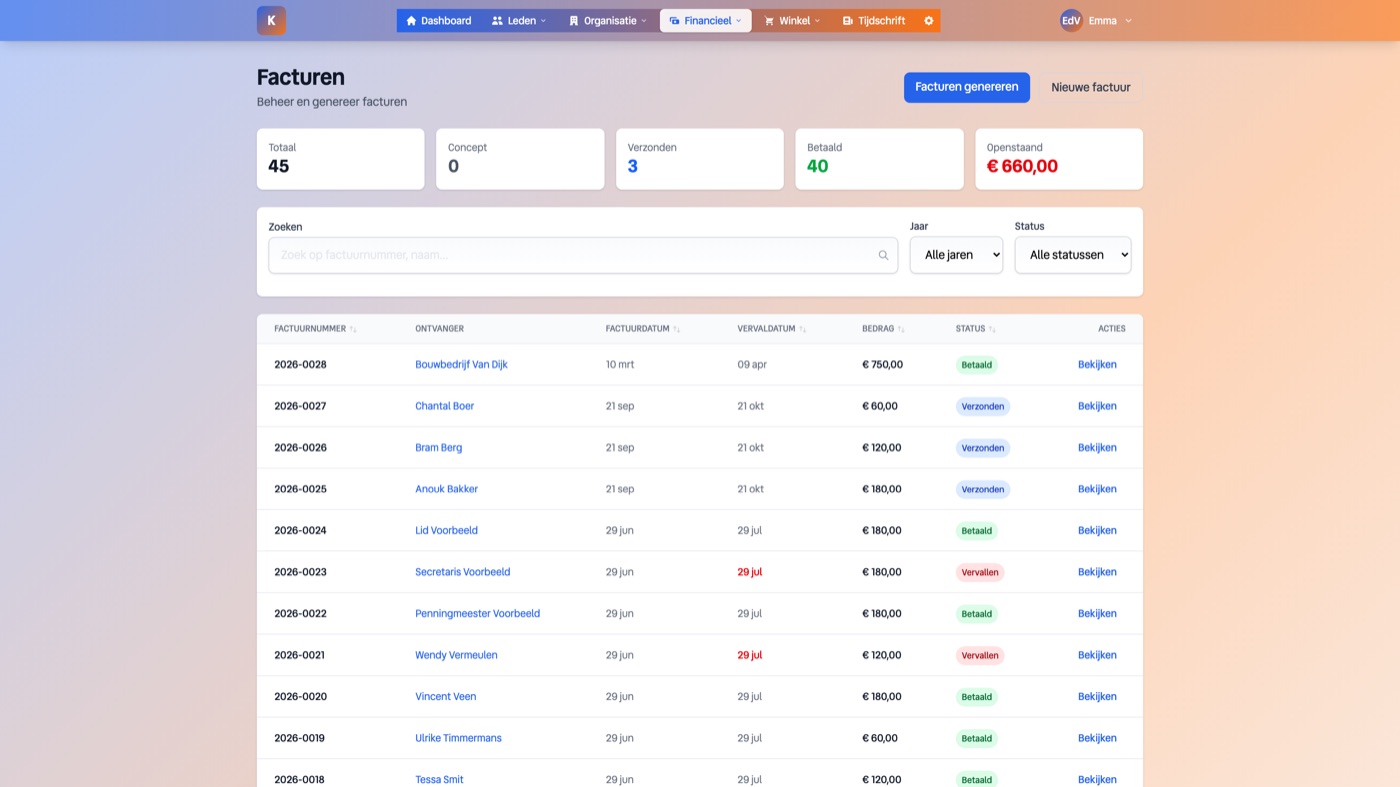The width and height of the screenshot is (1400, 787).
Task: Open the Financieel dropdown menu
Action: point(706,20)
